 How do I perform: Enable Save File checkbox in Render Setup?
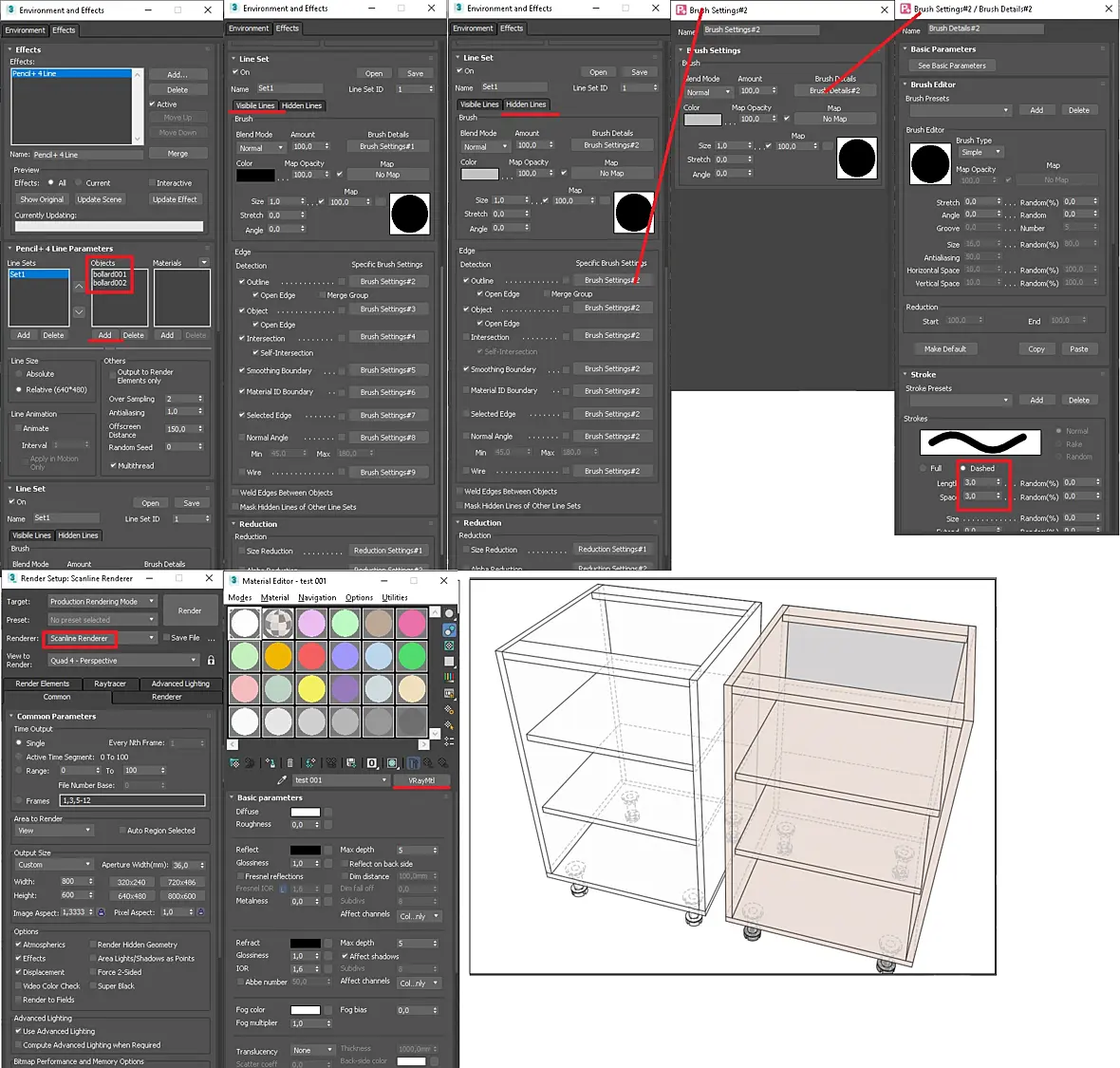166,638
